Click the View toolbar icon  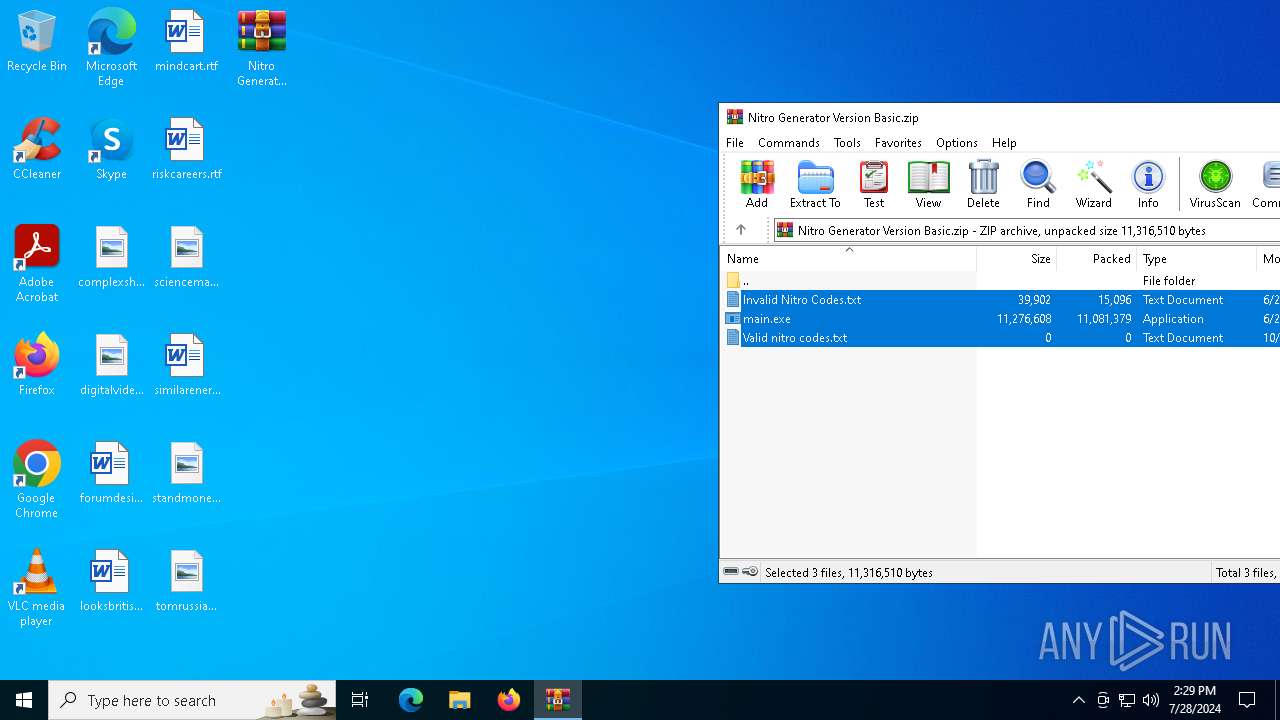click(x=928, y=184)
